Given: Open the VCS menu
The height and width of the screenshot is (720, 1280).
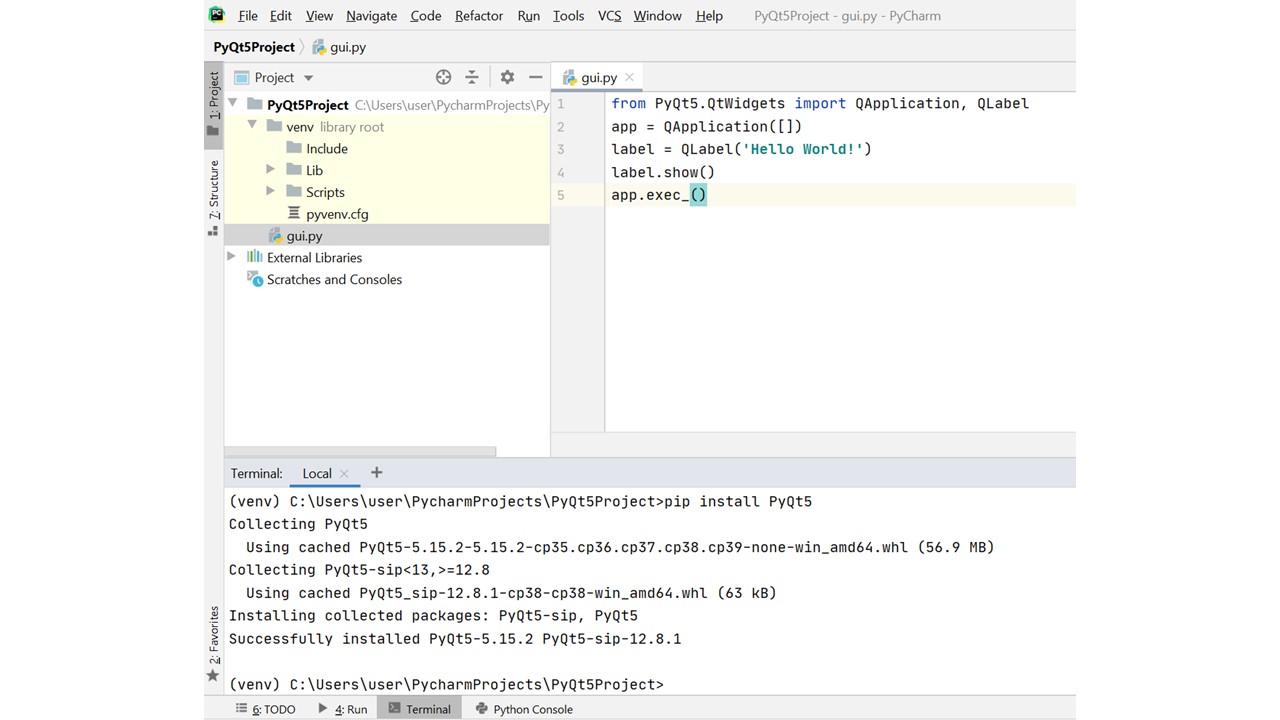Looking at the screenshot, I should (x=609, y=16).
